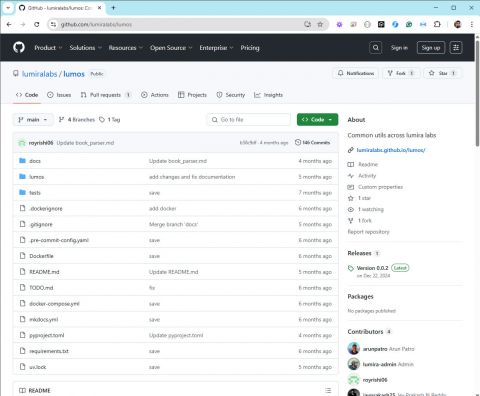Click the site info icon in address bar
Viewport: 480px width, 396px height.
(53, 24)
